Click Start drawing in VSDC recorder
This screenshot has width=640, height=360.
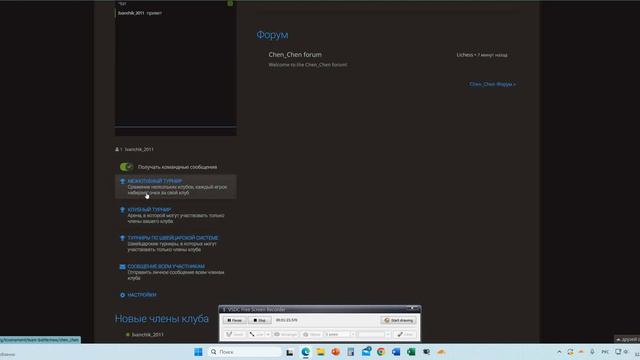[398, 320]
